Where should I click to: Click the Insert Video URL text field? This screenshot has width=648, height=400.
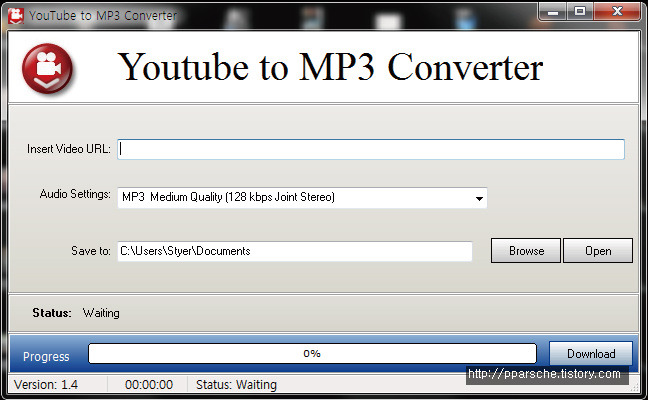point(371,149)
